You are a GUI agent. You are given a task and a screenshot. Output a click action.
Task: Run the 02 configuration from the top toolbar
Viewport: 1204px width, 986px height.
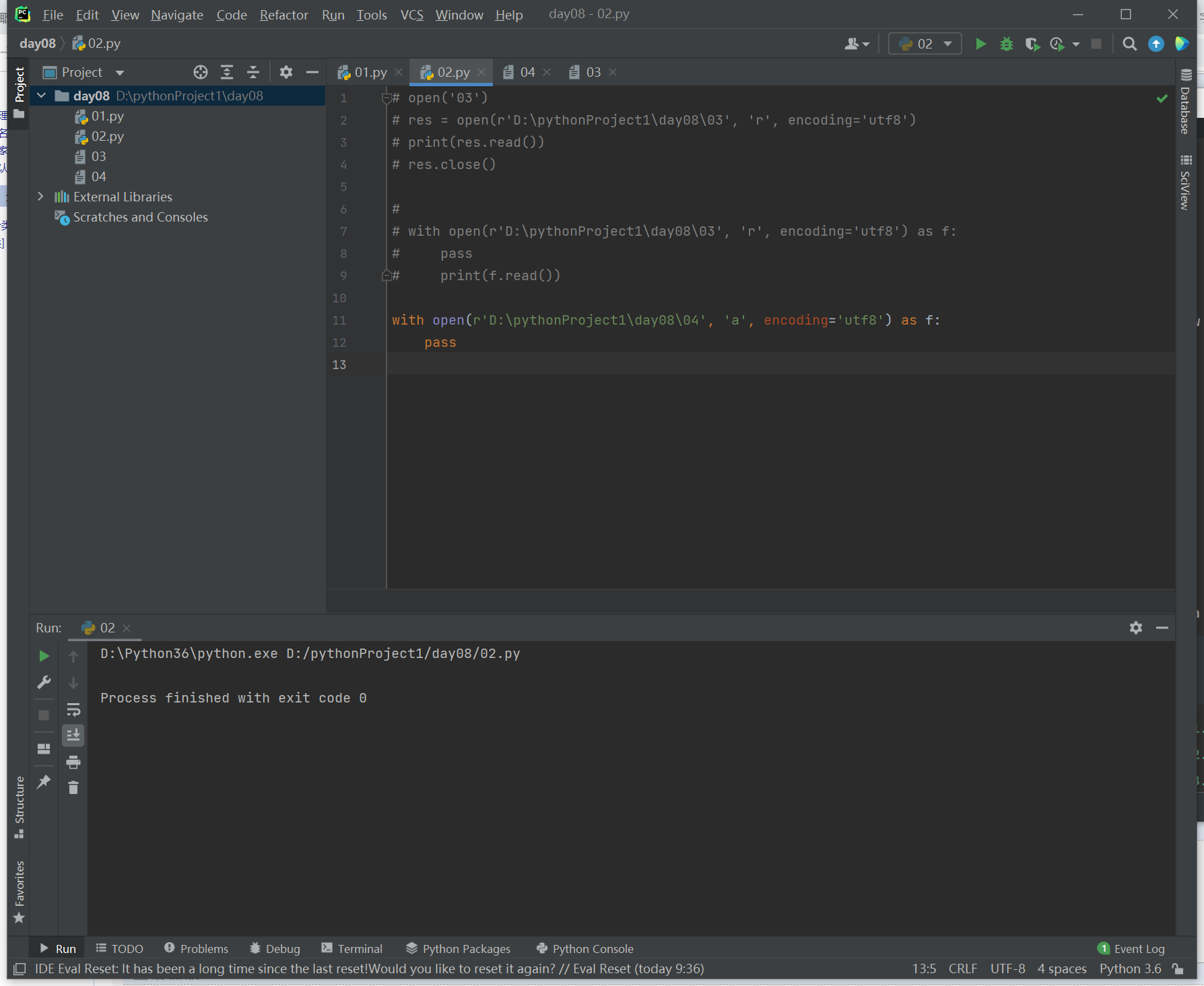click(980, 44)
